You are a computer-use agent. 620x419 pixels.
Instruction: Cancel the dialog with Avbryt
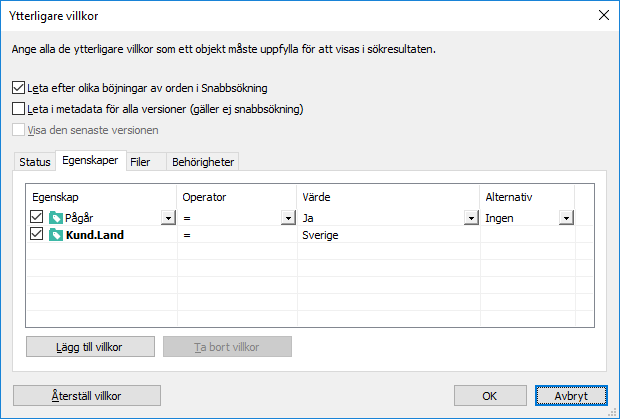[571, 396]
